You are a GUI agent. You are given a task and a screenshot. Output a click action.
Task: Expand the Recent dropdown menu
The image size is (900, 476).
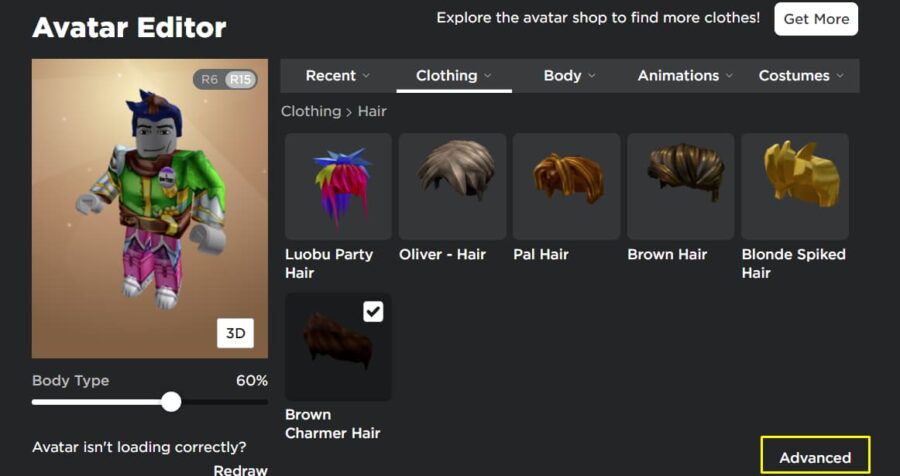pyautogui.click(x=338, y=76)
